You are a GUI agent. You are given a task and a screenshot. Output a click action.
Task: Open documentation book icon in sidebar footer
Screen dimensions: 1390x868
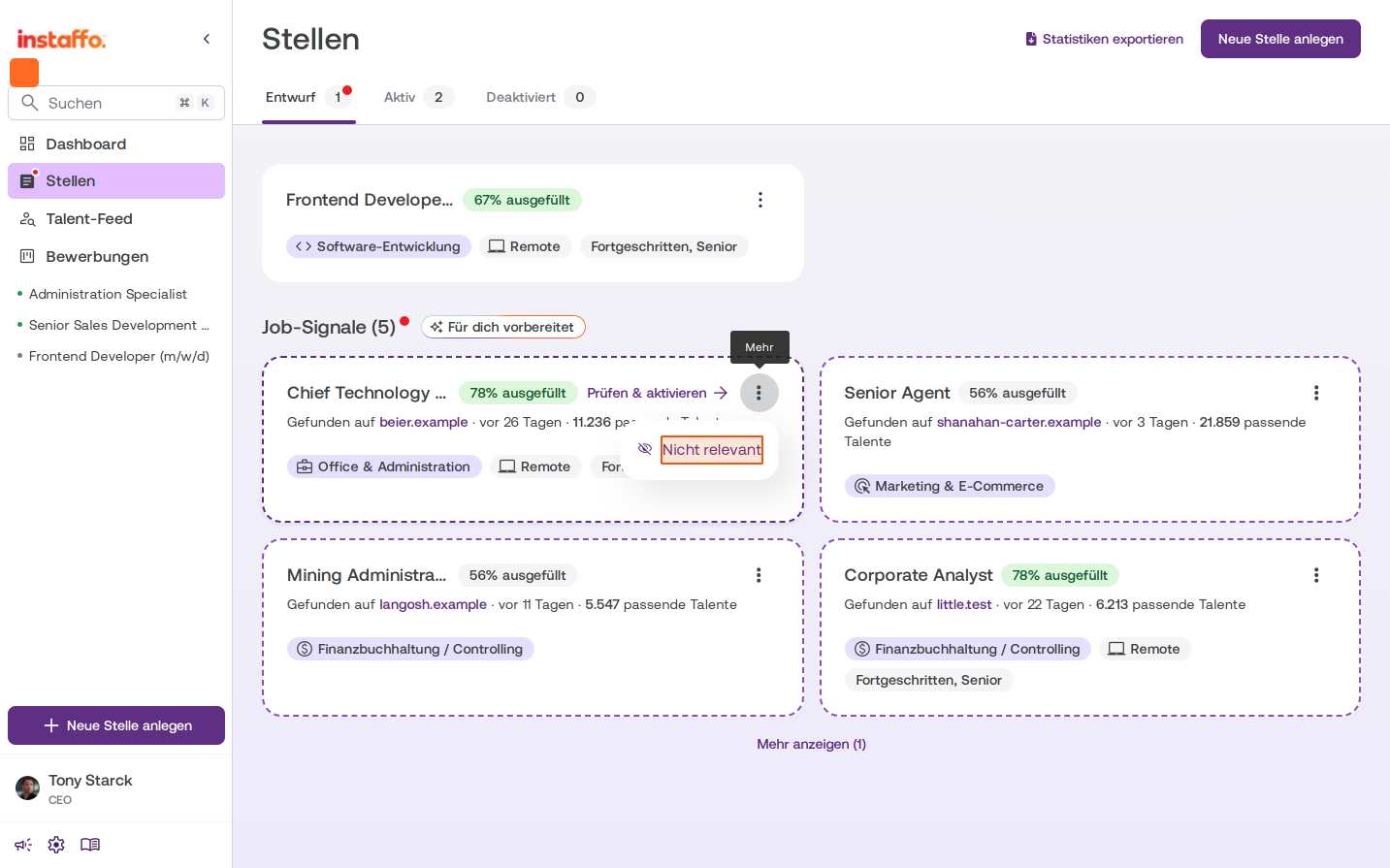tap(90, 845)
